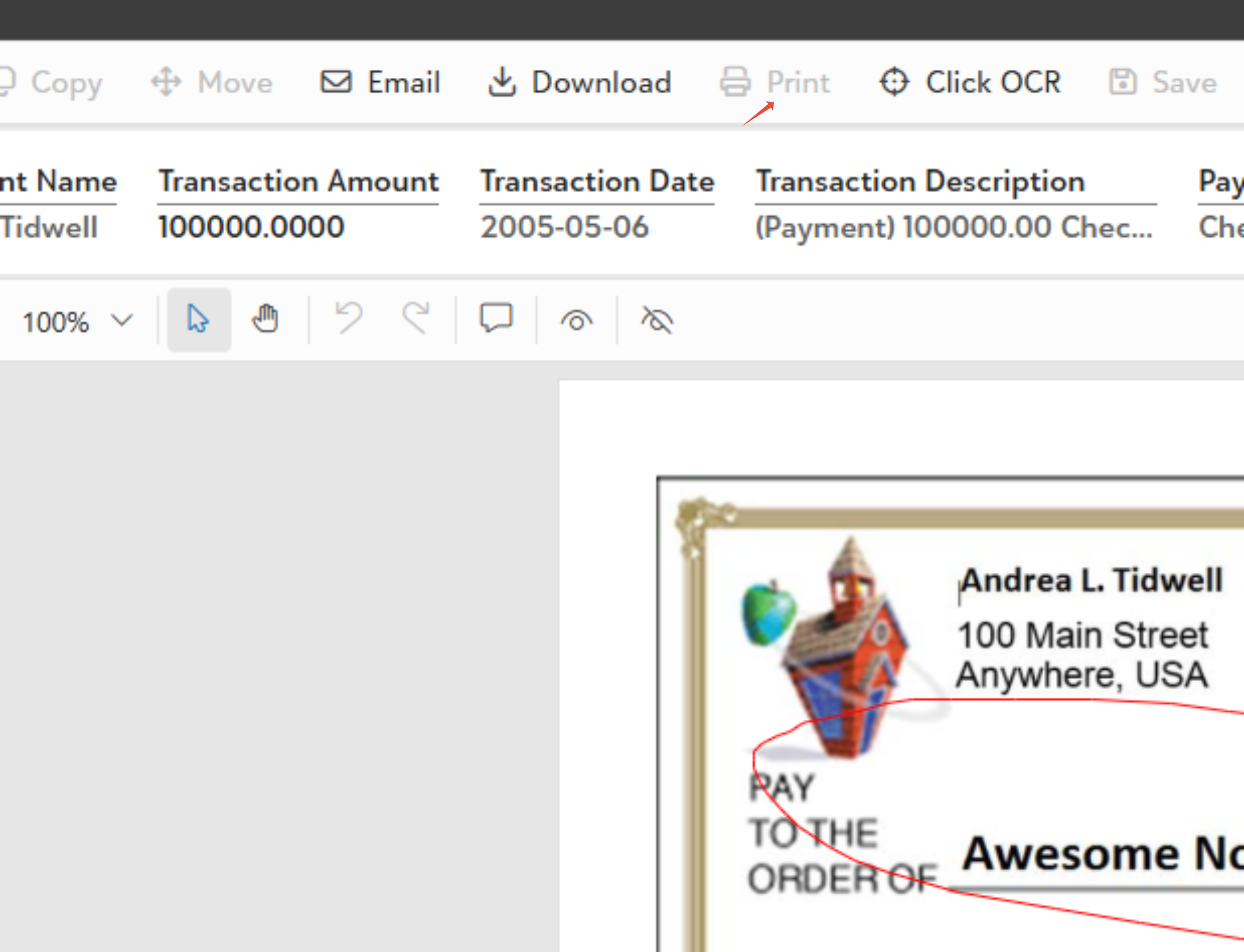Open the 100% zoom level dropdown
This screenshot has width=1244, height=952.
click(x=56, y=322)
